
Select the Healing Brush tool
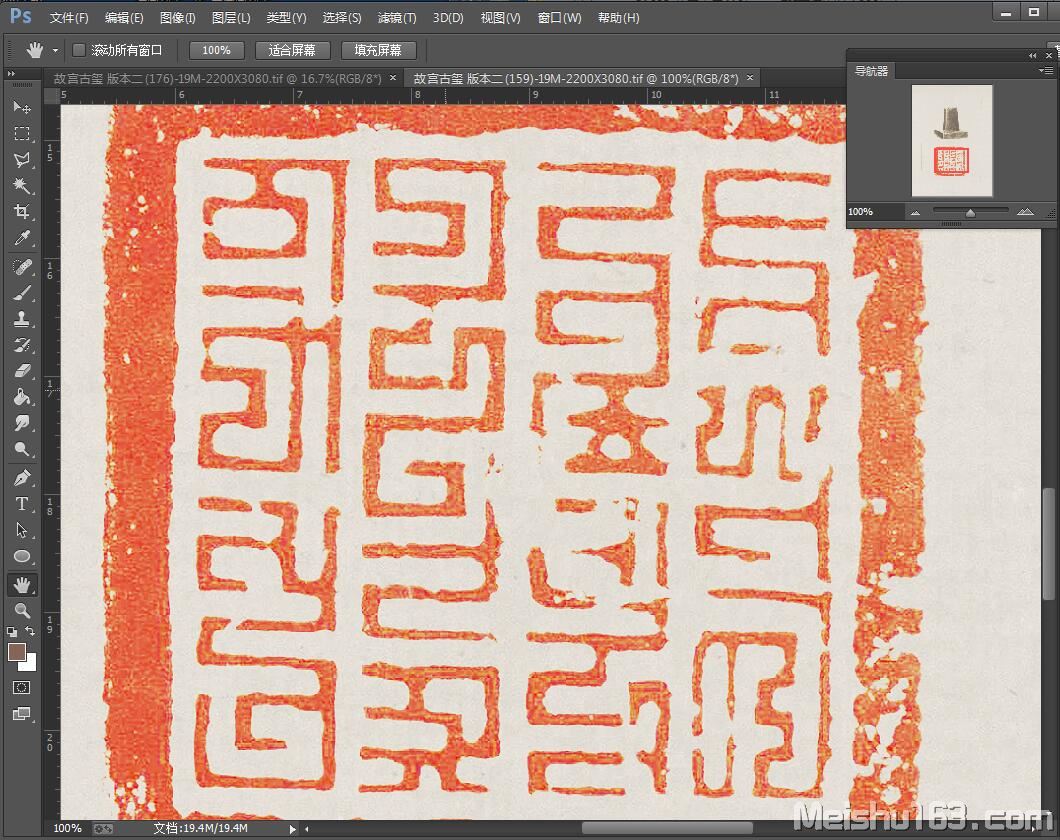click(x=22, y=267)
